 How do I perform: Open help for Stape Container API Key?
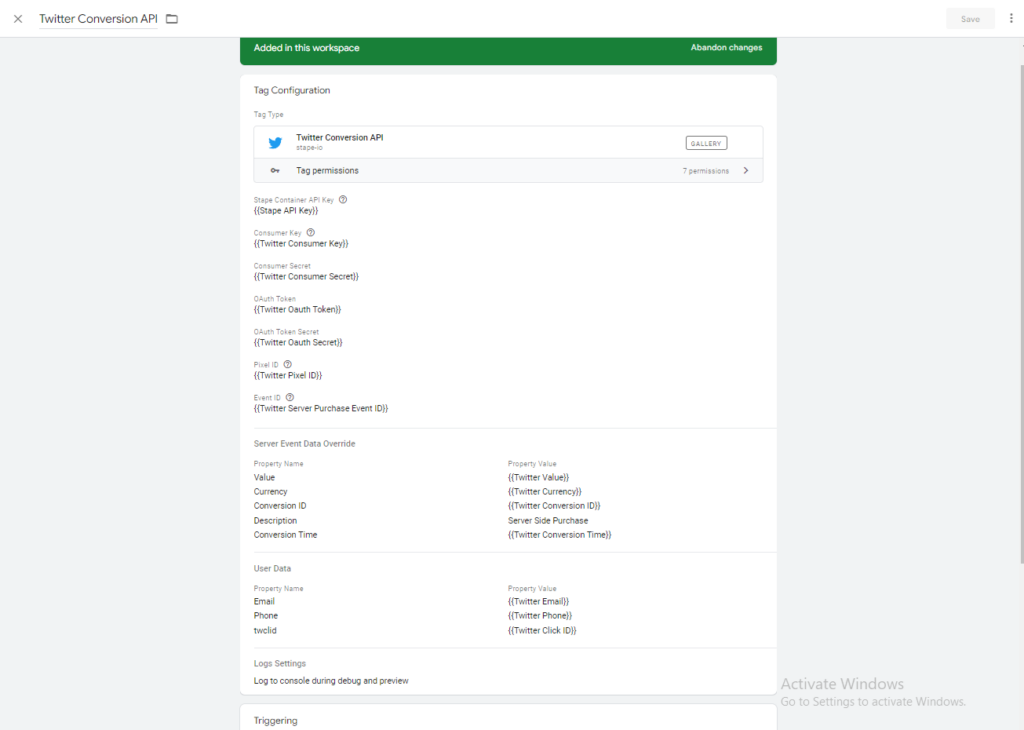(x=343, y=200)
